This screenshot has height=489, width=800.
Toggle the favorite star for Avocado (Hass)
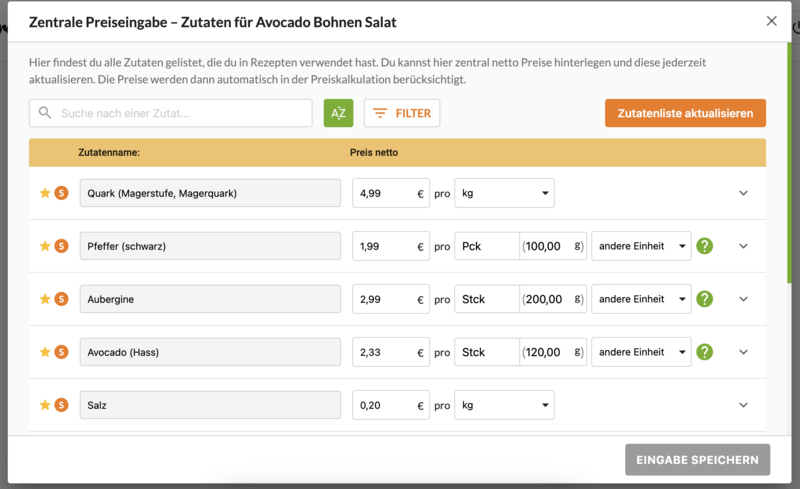[44, 352]
